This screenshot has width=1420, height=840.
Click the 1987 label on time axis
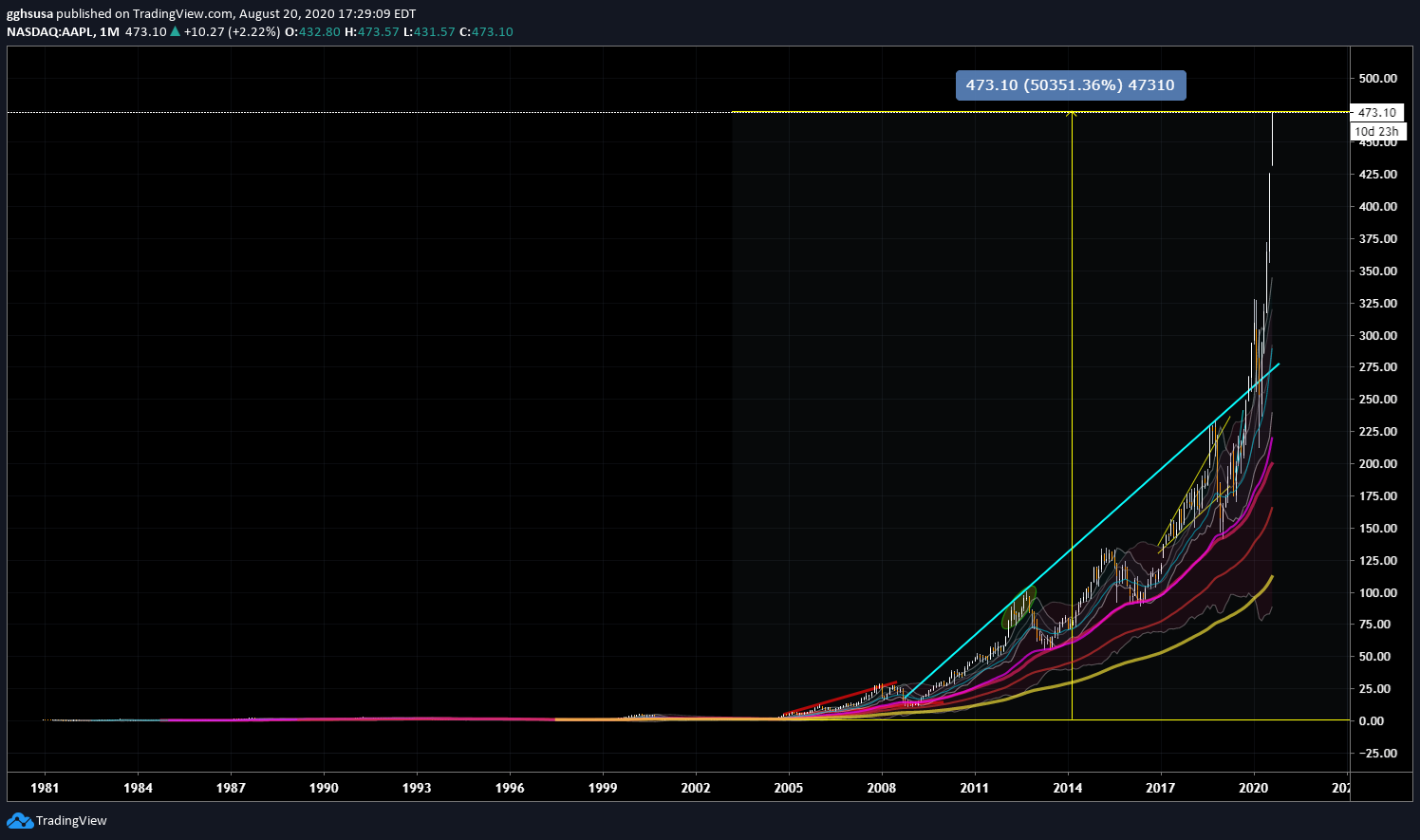point(231,788)
